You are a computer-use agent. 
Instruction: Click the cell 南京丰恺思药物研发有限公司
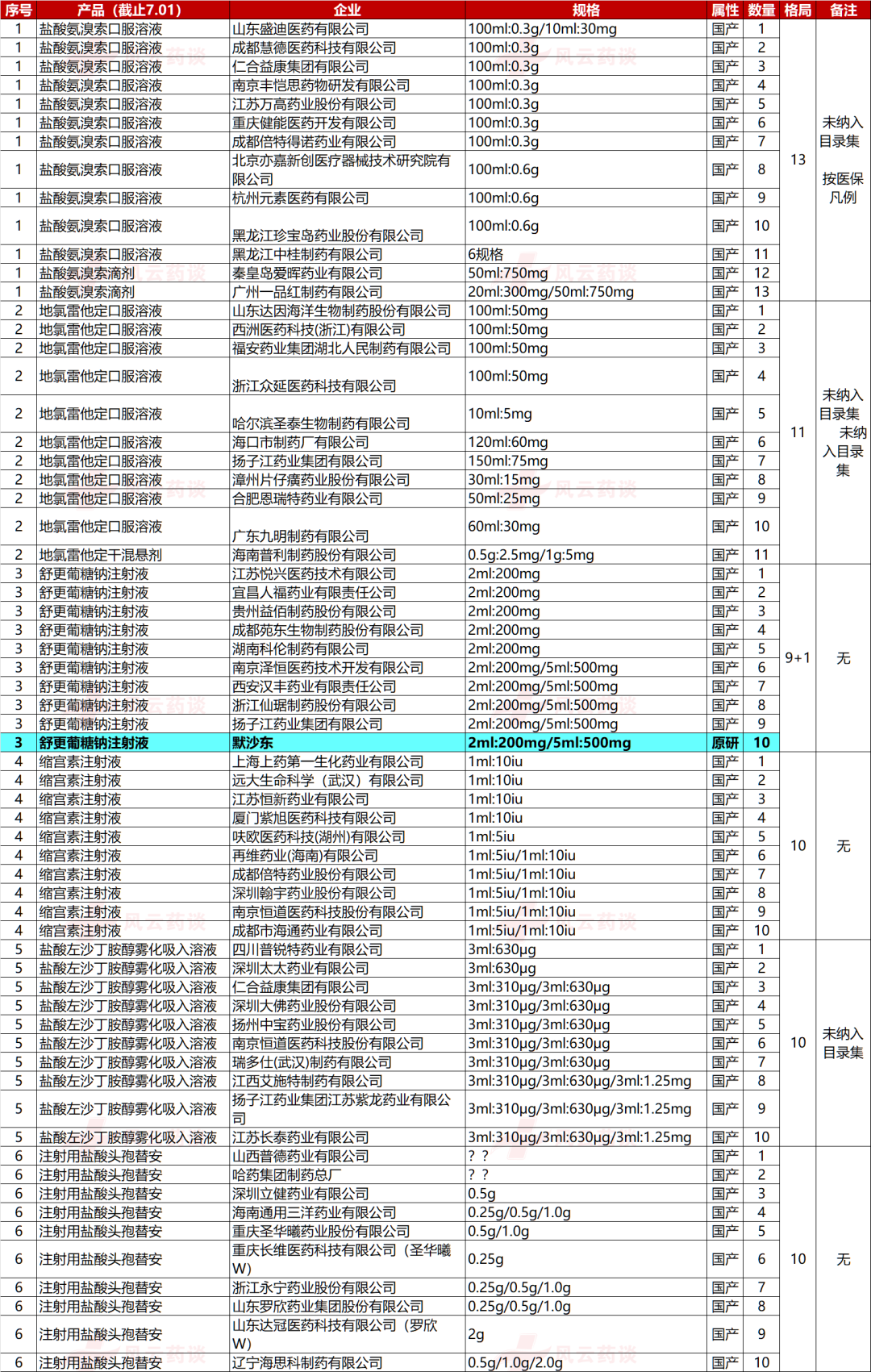(x=348, y=85)
